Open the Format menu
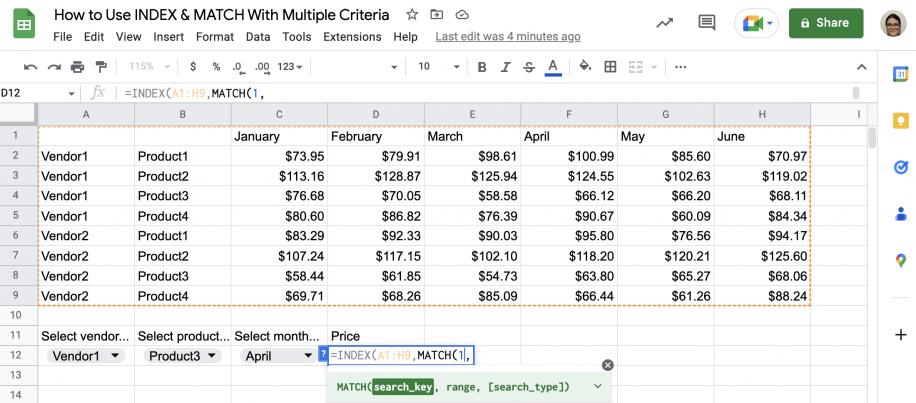 coord(215,37)
